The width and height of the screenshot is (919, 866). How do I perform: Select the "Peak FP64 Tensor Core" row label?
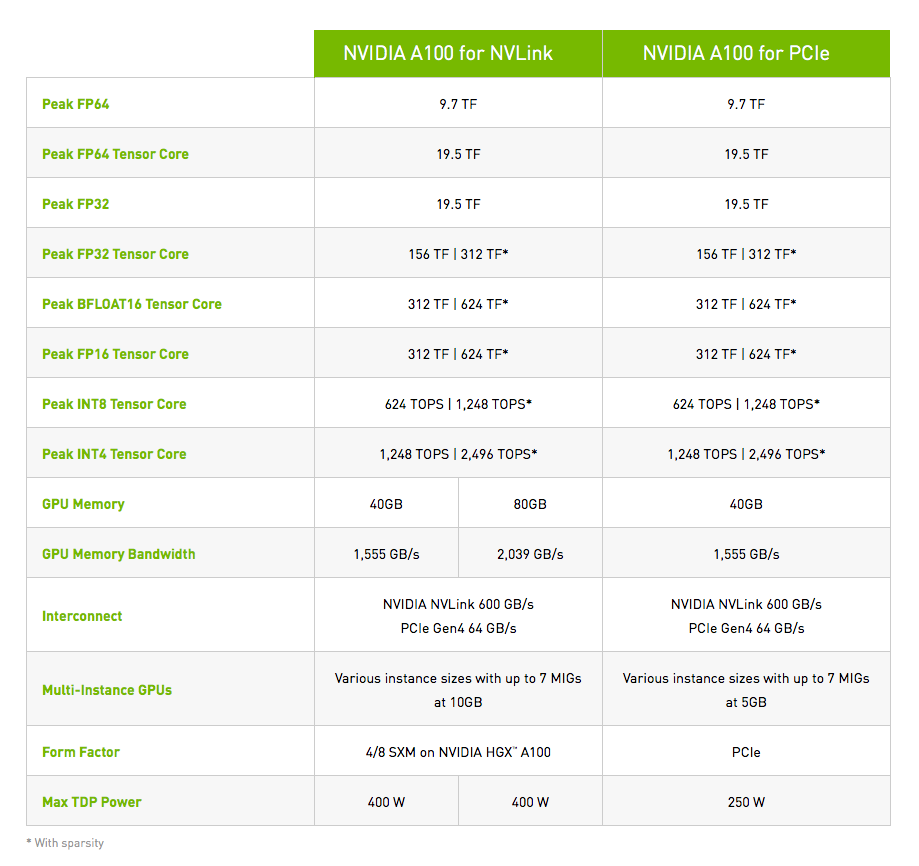(115, 154)
